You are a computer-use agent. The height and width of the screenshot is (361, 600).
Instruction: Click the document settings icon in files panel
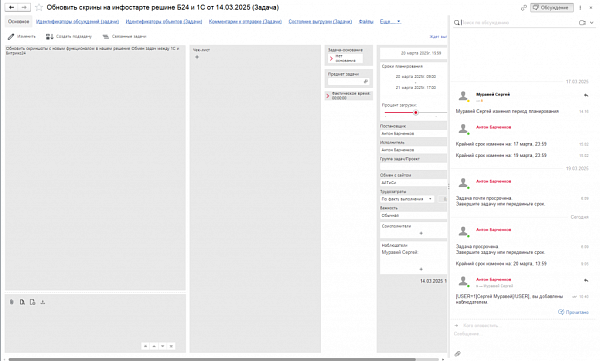[33, 302]
